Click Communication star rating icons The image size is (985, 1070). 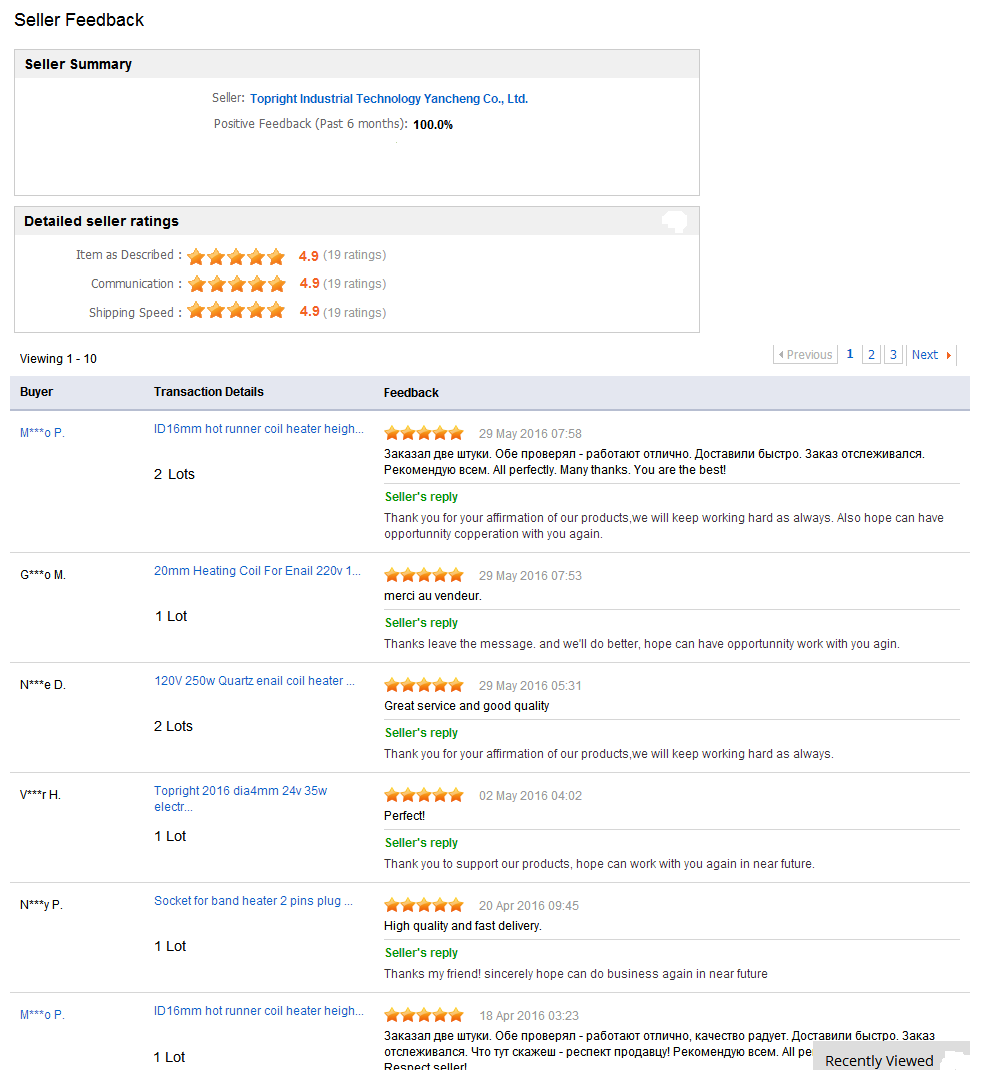pyautogui.click(x=236, y=284)
